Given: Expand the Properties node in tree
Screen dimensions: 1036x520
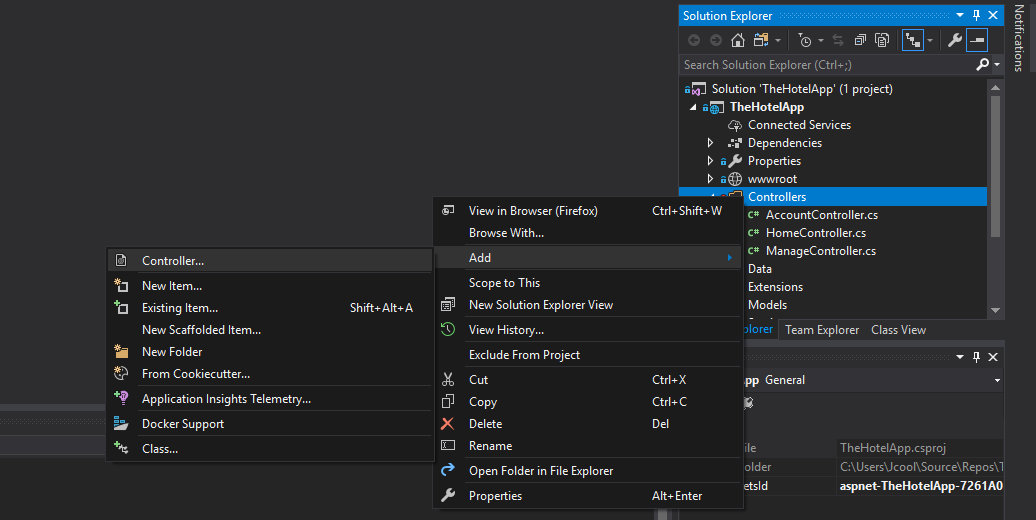Looking at the screenshot, I should pos(710,161).
